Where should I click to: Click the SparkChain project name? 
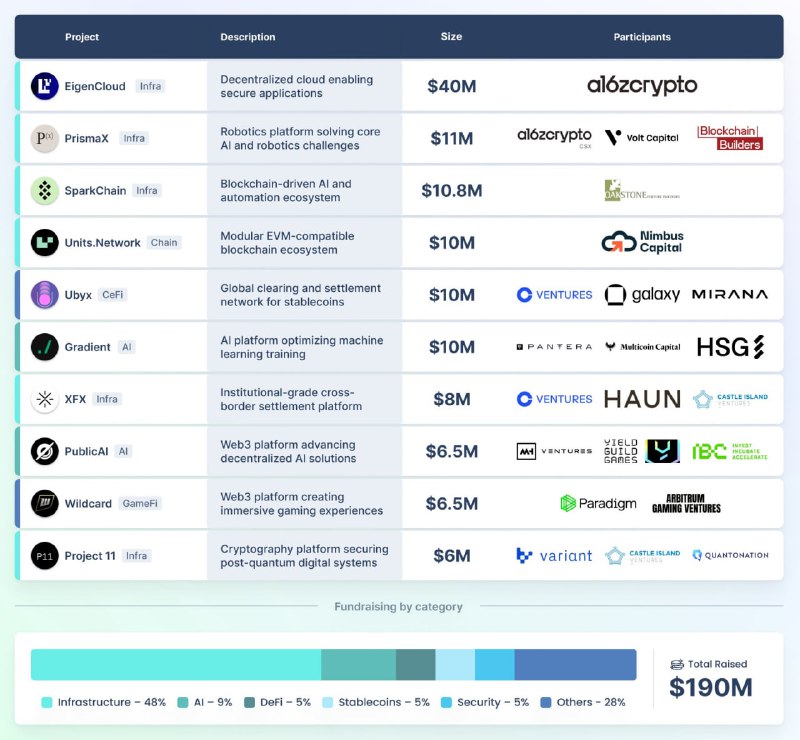pyautogui.click(x=95, y=190)
